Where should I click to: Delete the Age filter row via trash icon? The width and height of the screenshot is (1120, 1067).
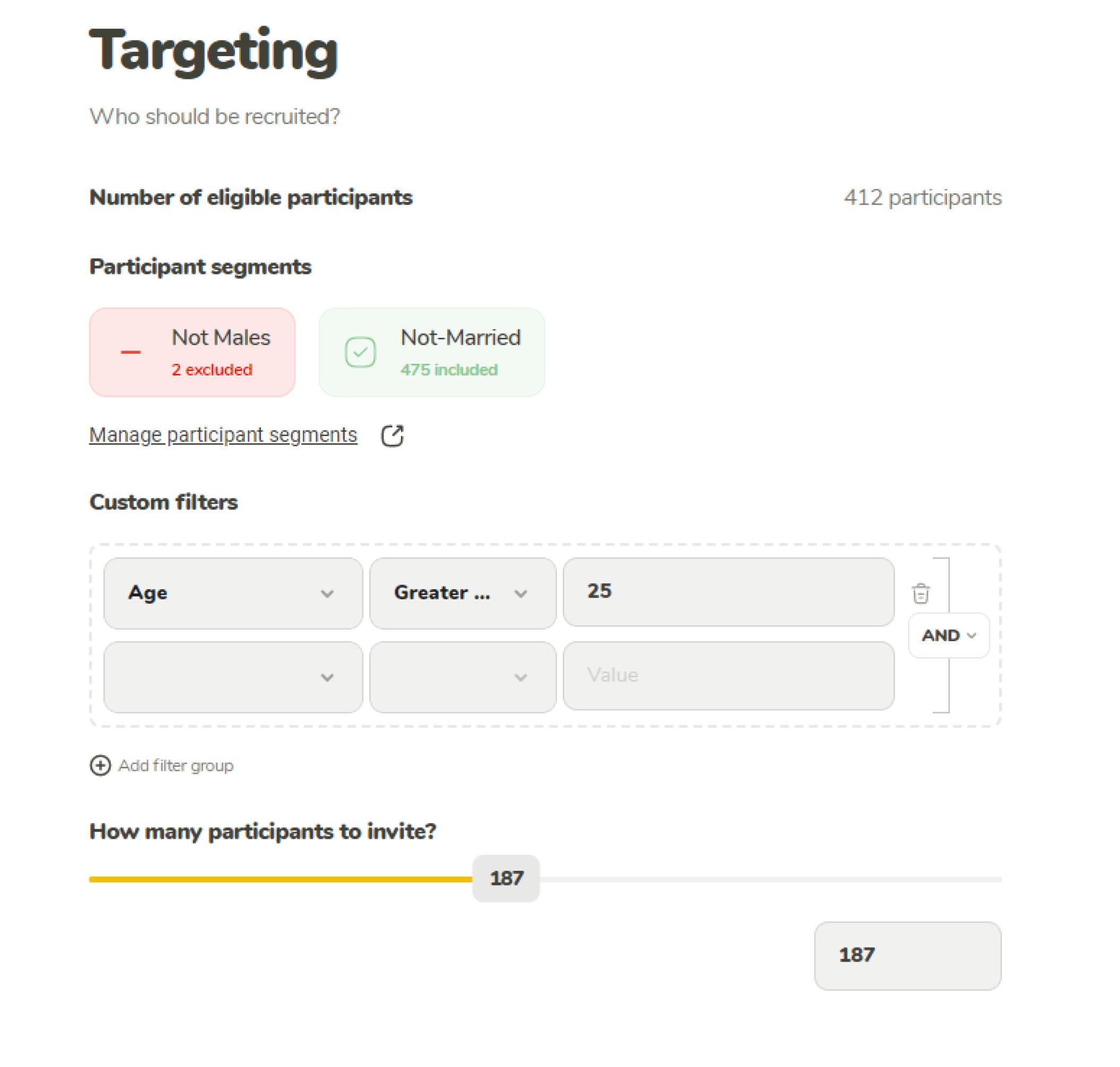(x=921, y=593)
